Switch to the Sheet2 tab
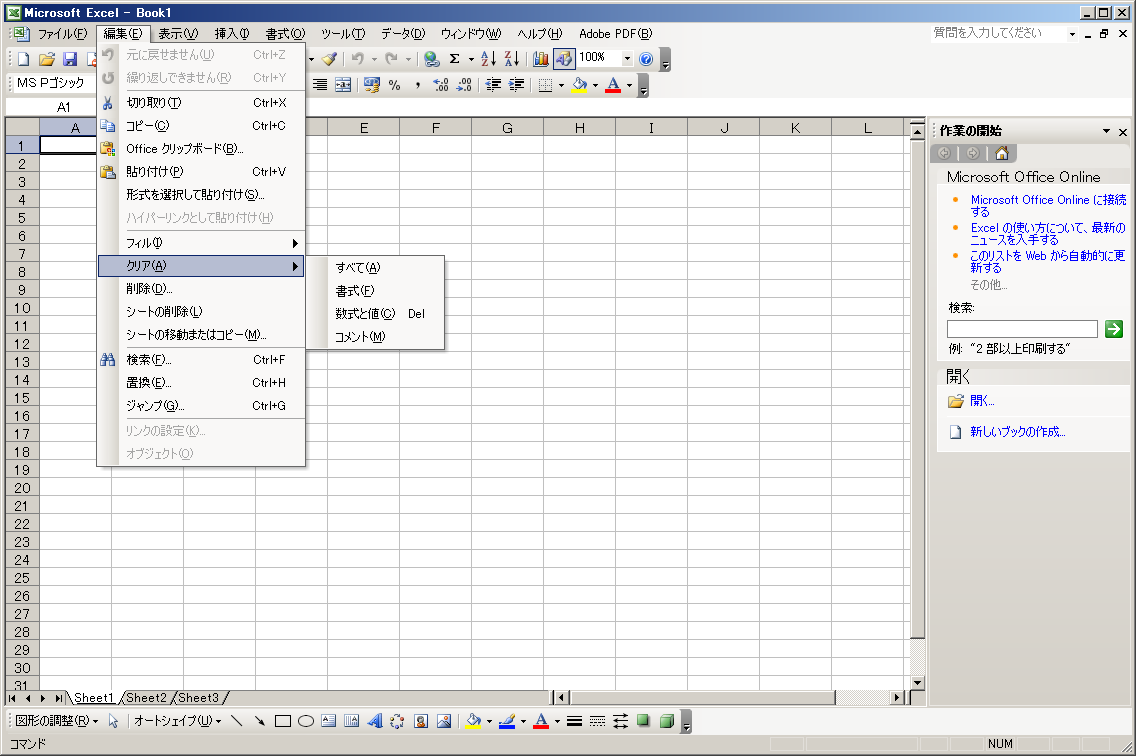This screenshot has height=756, width=1136. (146, 698)
